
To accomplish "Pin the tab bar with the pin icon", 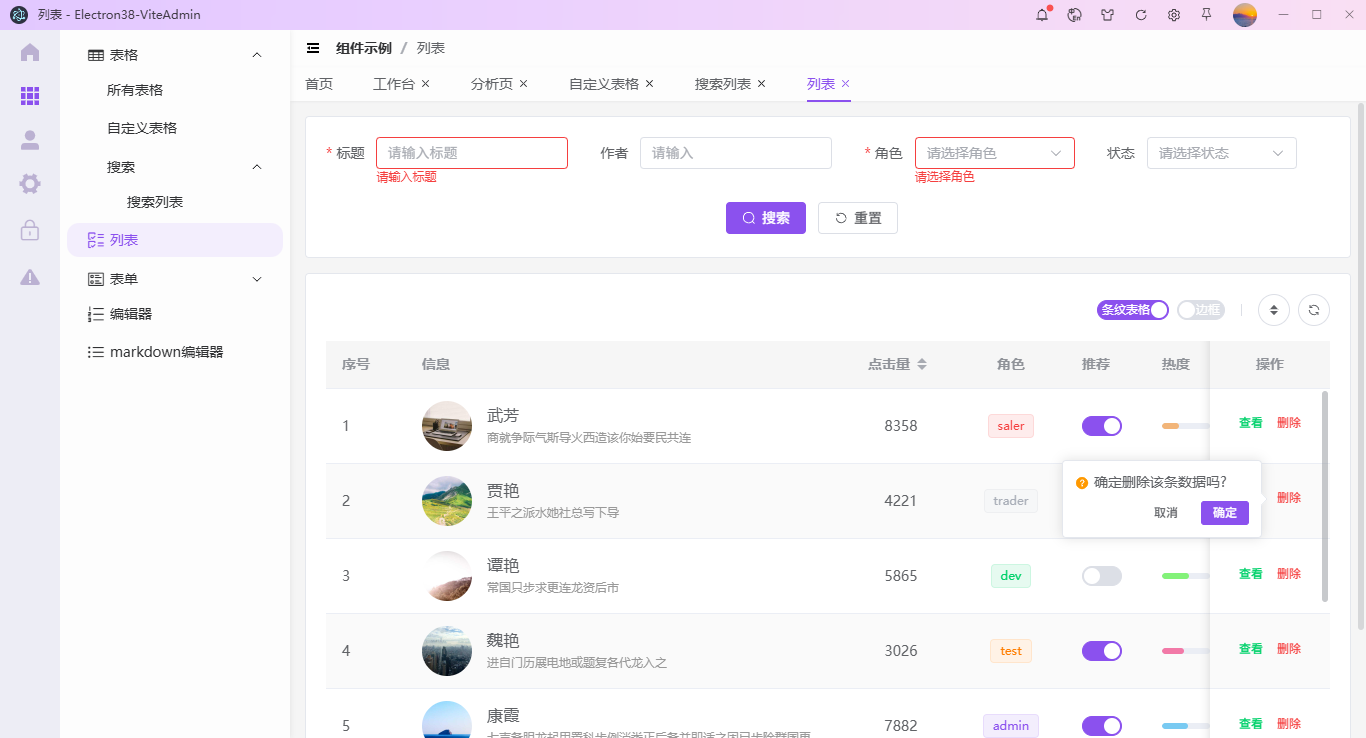I will tap(1206, 15).
